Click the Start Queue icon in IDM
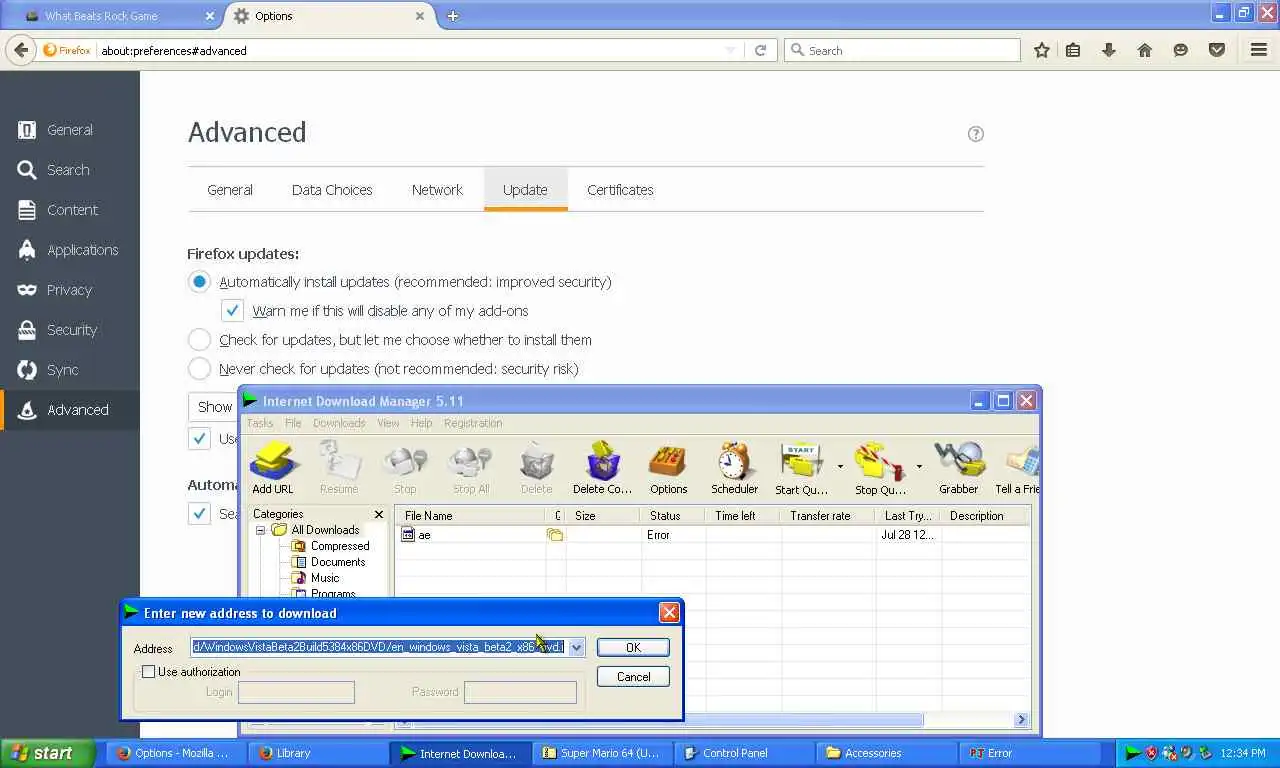The height and width of the screenshot is (768, 1280). (801, 468)
